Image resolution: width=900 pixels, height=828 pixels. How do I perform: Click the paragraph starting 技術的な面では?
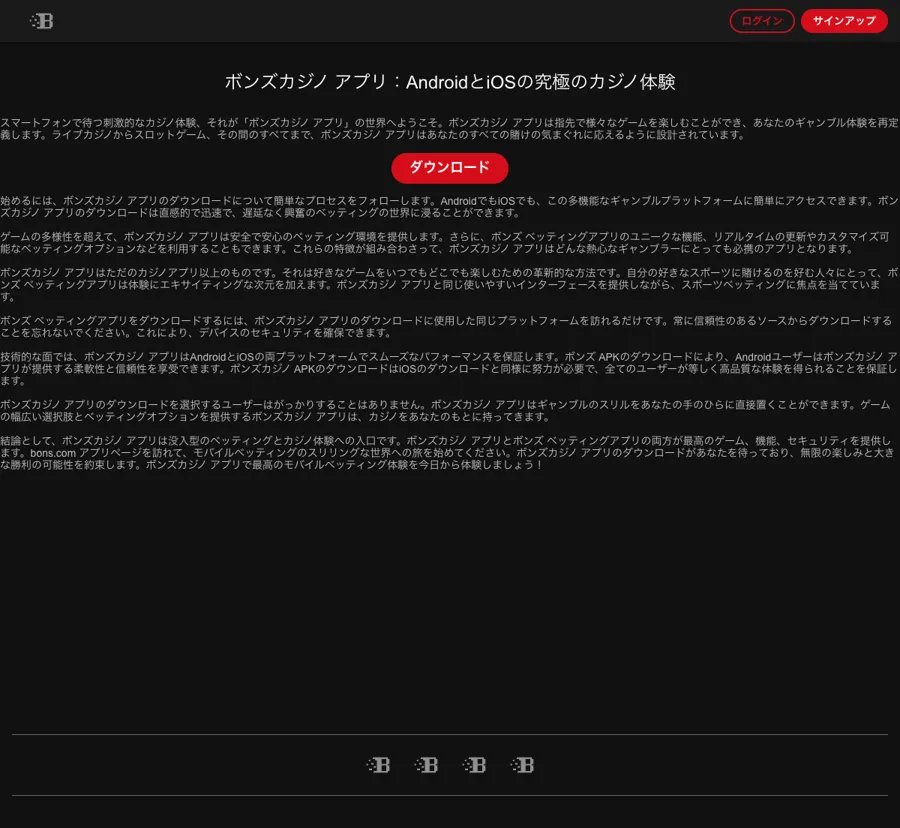click(450, 368)
